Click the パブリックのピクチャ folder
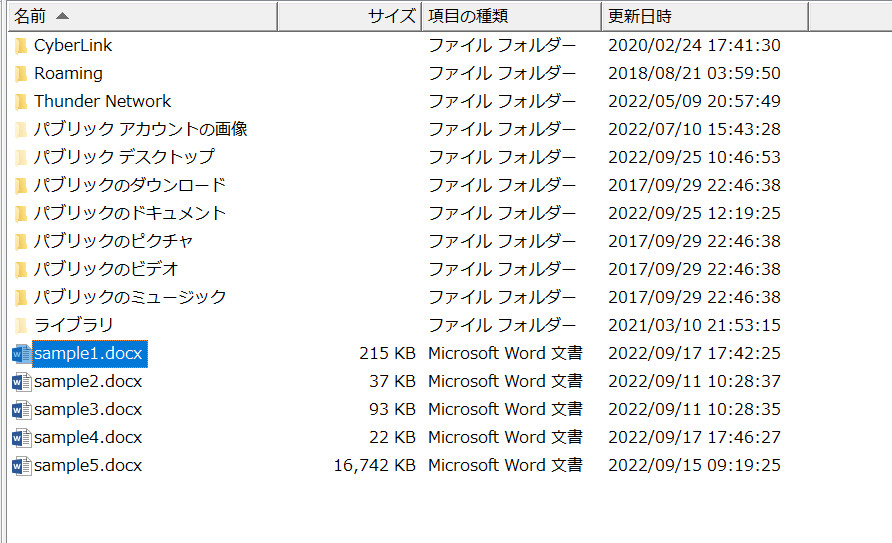Screen dimensions: 892x543 click(x=113, y=242)
